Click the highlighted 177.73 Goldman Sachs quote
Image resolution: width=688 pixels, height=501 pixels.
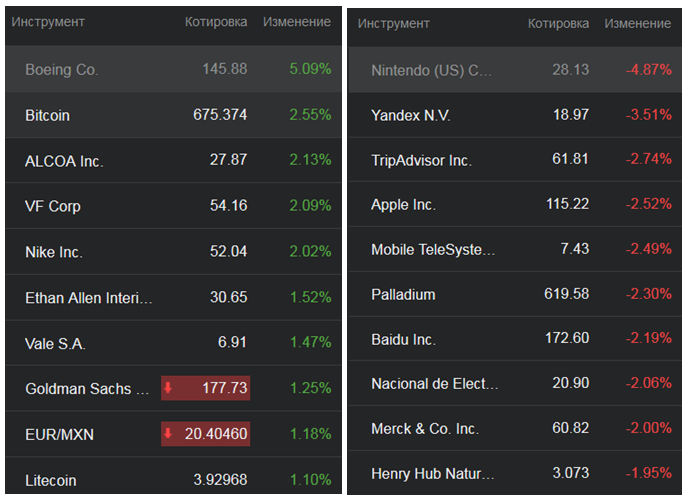(223, 388)
